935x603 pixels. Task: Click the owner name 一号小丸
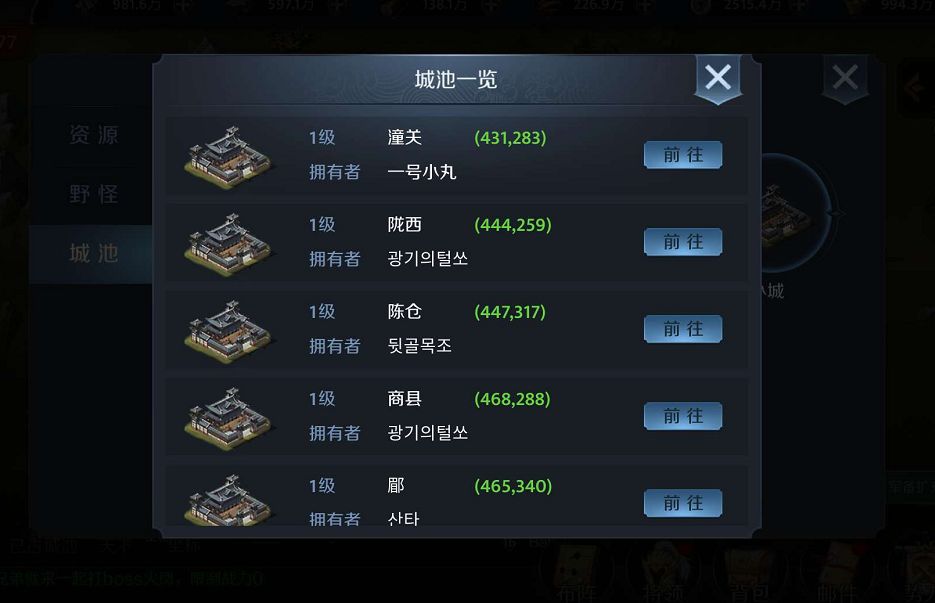pyautogui.click(x=422, y=172)
